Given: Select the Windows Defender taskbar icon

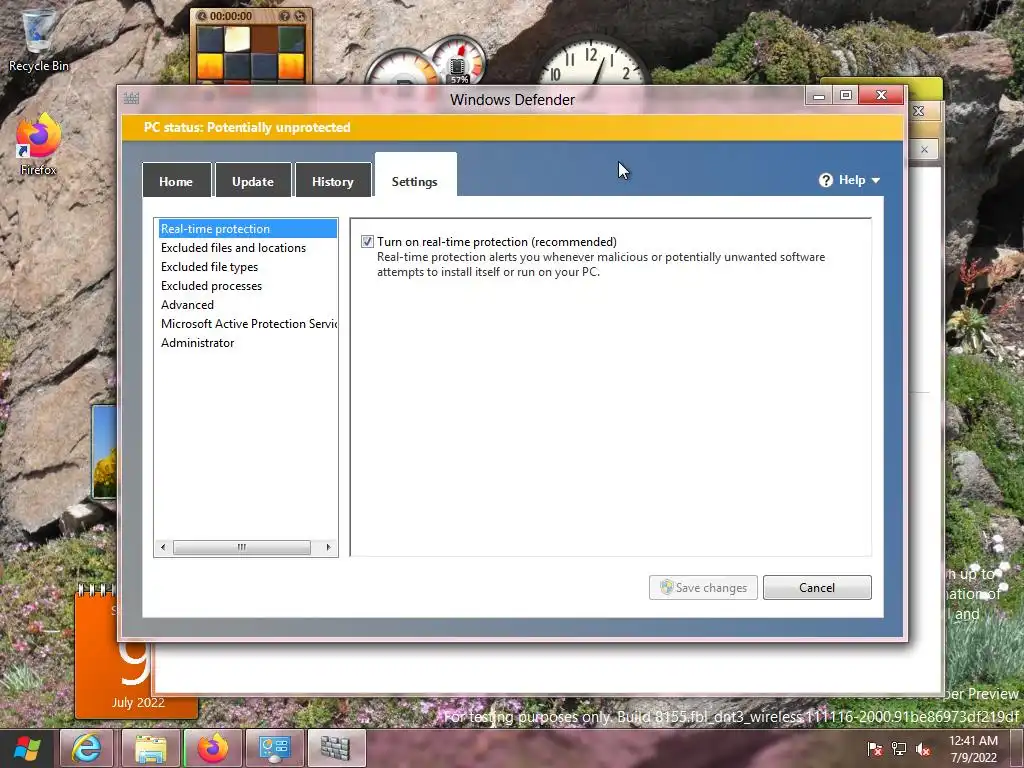Looking at the screenshot, I should point(336,748).
